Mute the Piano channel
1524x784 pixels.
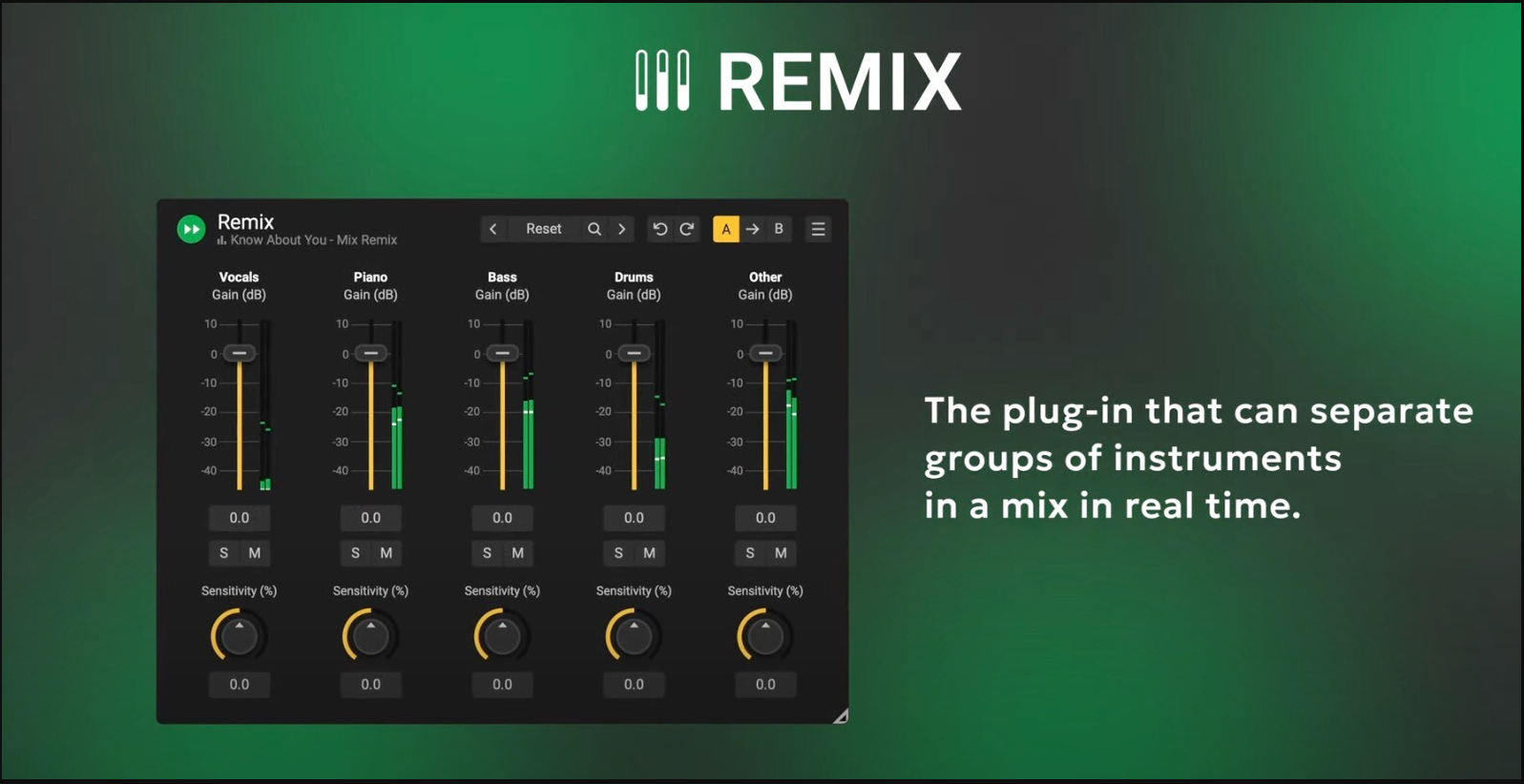(386, 553)
